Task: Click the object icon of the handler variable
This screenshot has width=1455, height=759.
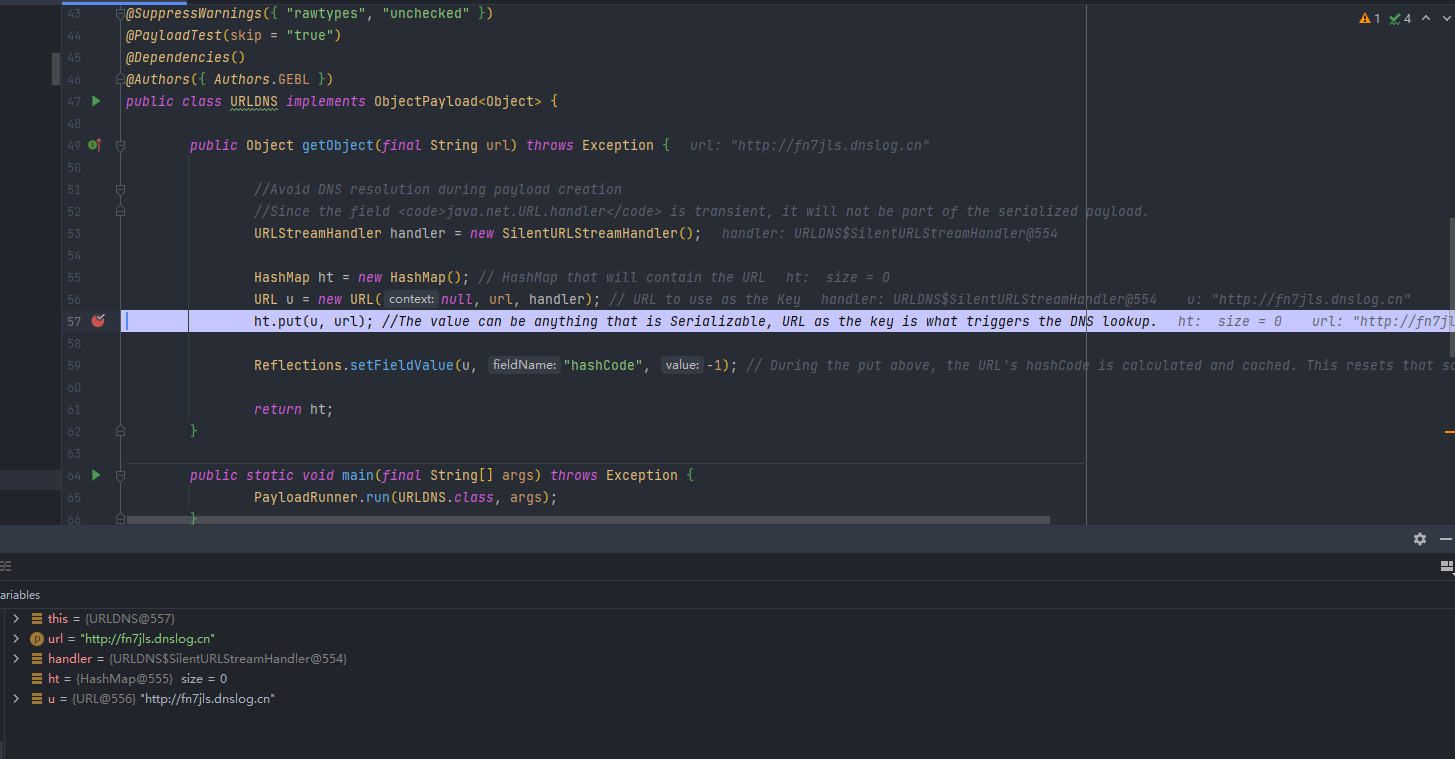Action: click(x=37, y=659)
